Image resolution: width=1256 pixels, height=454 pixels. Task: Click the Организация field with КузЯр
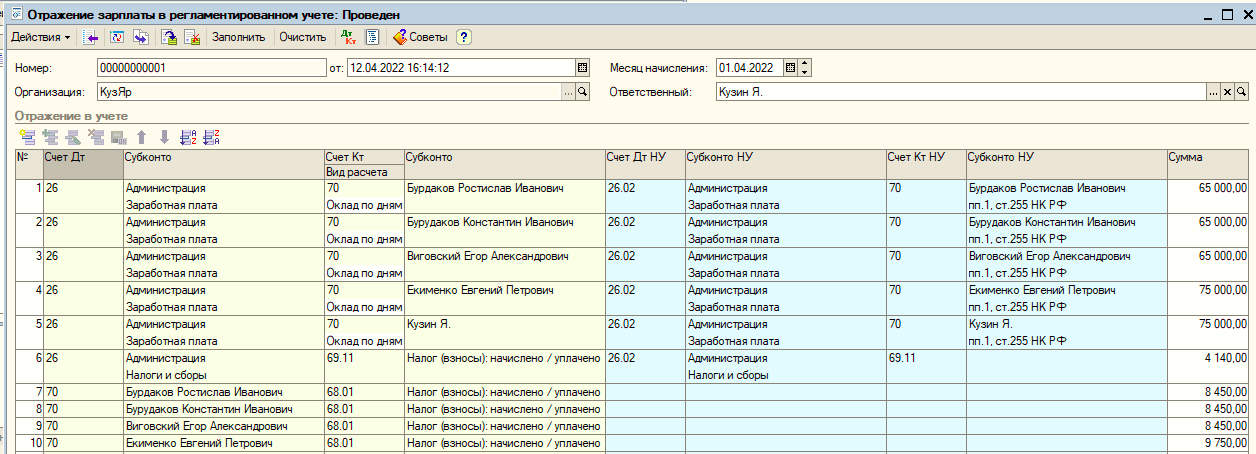(329, 92)
